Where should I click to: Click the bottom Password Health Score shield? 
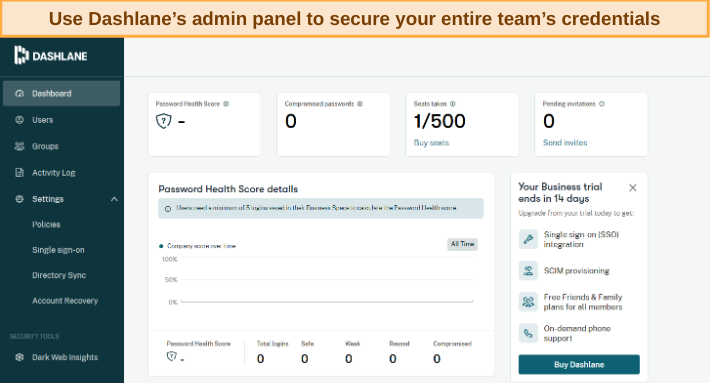click(172, 356)
